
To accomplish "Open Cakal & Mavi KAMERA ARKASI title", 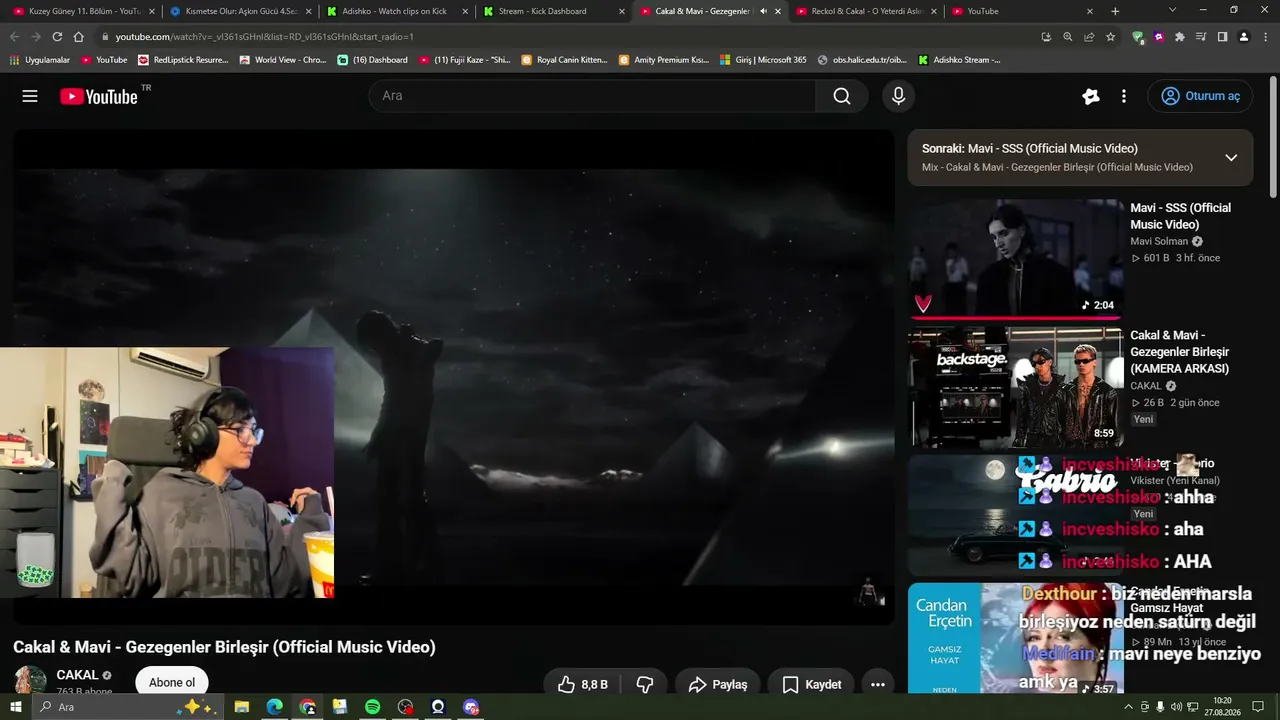I will [x=1180, y=352].
